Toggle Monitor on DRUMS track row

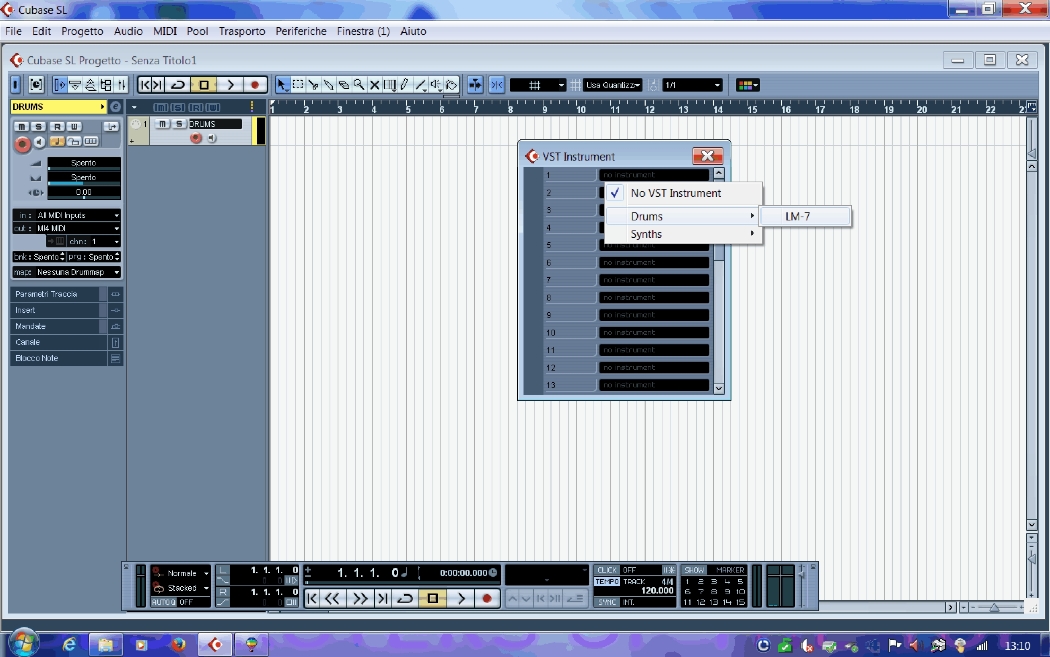pyautogui.click(x=212, y=138)
